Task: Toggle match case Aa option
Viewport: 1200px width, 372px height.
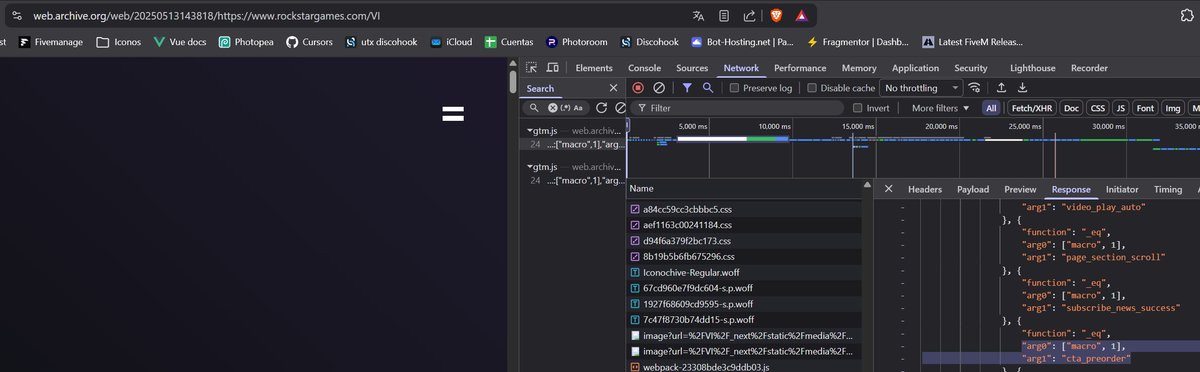Action: coord(578,107)
